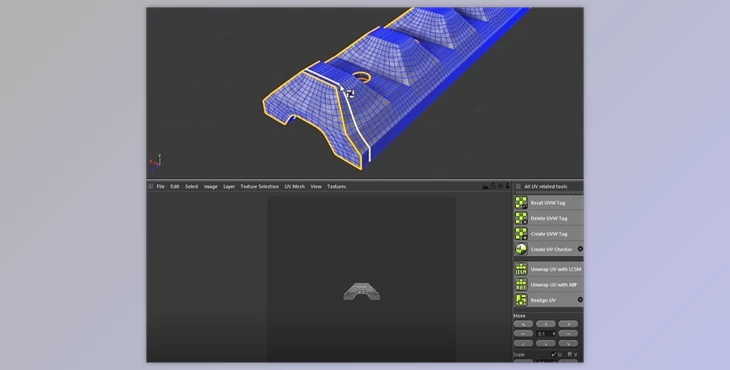Move UVs down-right with diagonal arrow button

click(x=568, y=343)
